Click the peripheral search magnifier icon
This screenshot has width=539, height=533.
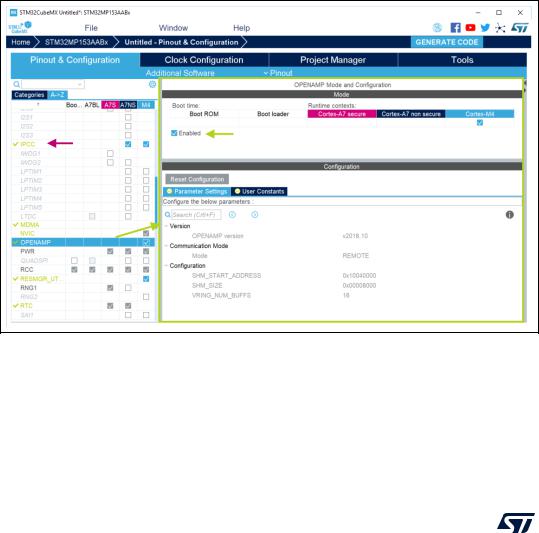click(16, 84)
